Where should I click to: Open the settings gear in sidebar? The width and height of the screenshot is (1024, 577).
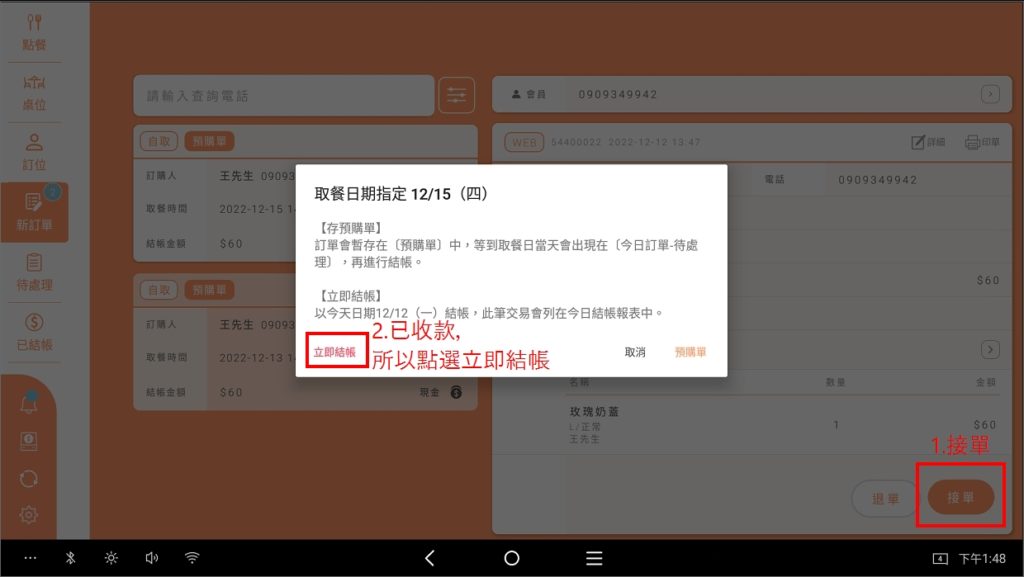29,515
